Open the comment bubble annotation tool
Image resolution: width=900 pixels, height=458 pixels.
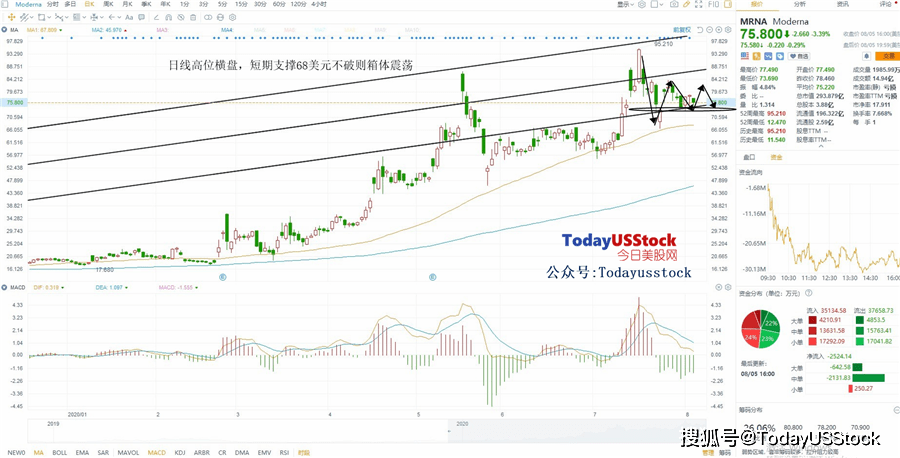[x=141, y=17]
